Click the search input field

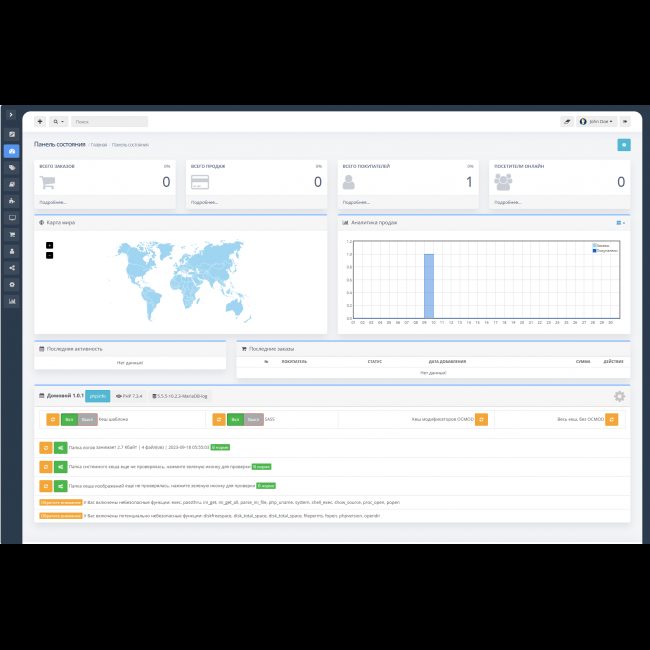point(109,121)
